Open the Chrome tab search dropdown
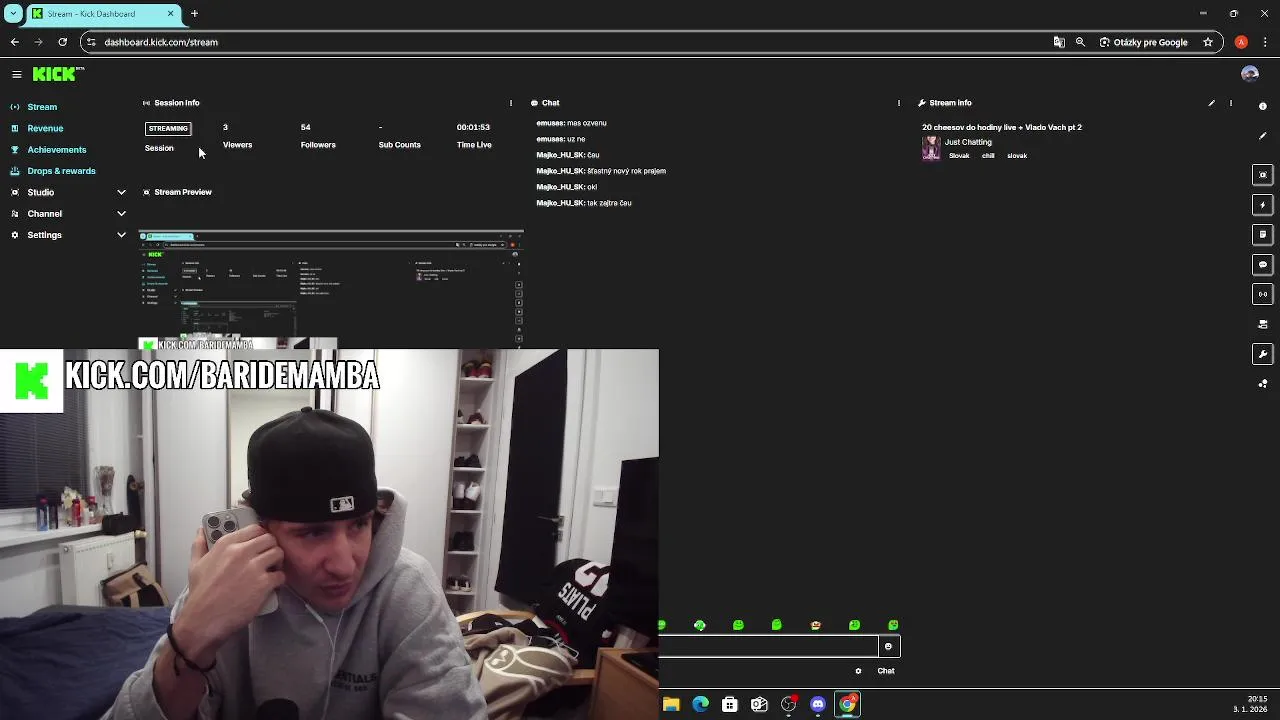The image size is (1280, 720). pos(13,14)
